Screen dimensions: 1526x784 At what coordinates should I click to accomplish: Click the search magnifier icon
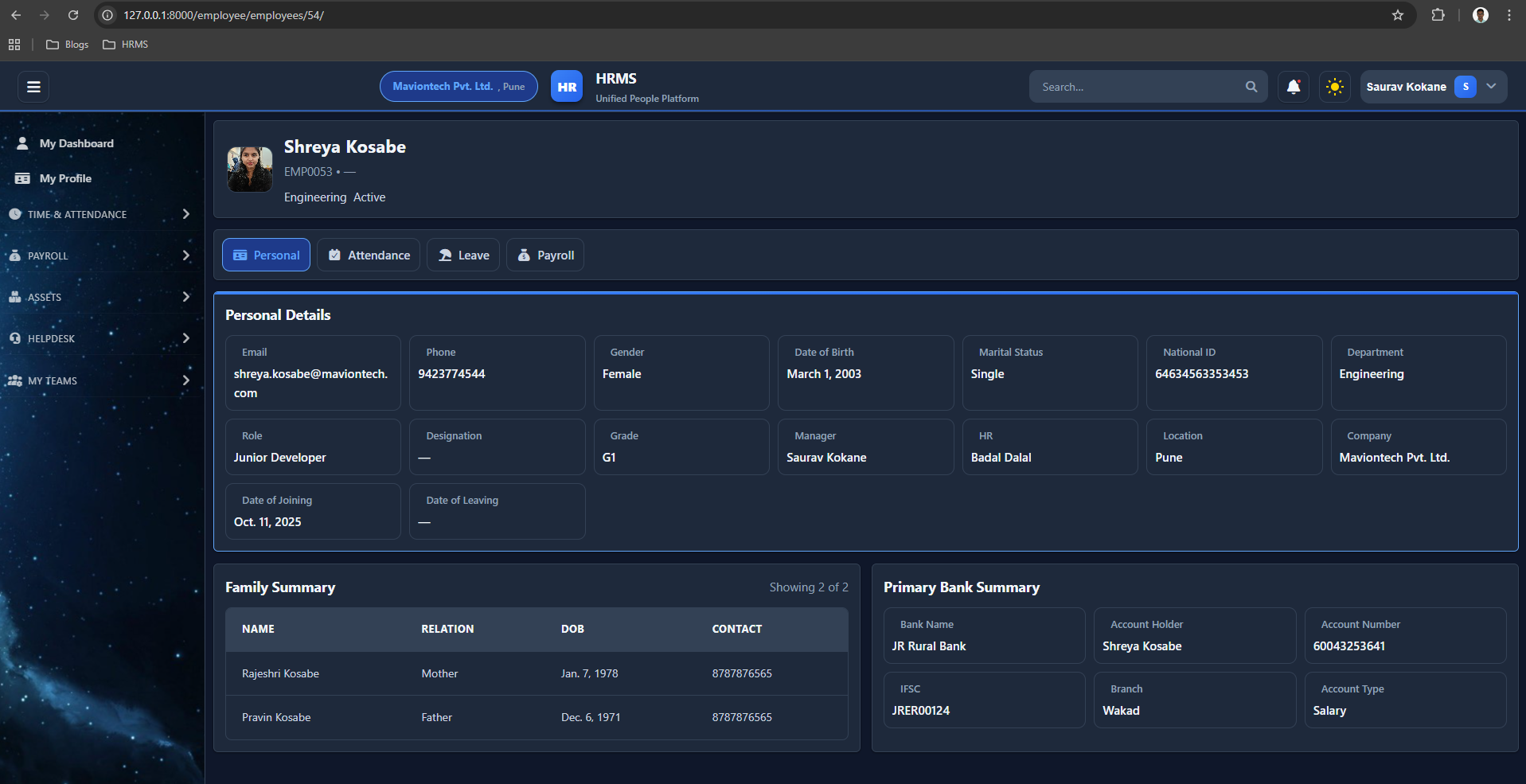point(1251,87)
